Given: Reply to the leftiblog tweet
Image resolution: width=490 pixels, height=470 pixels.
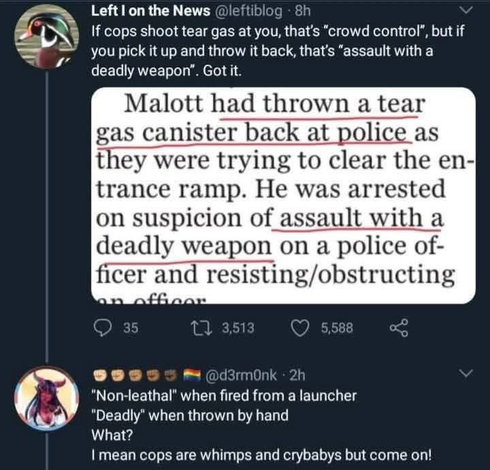Looking at the screenshot, I should point(102,328).
